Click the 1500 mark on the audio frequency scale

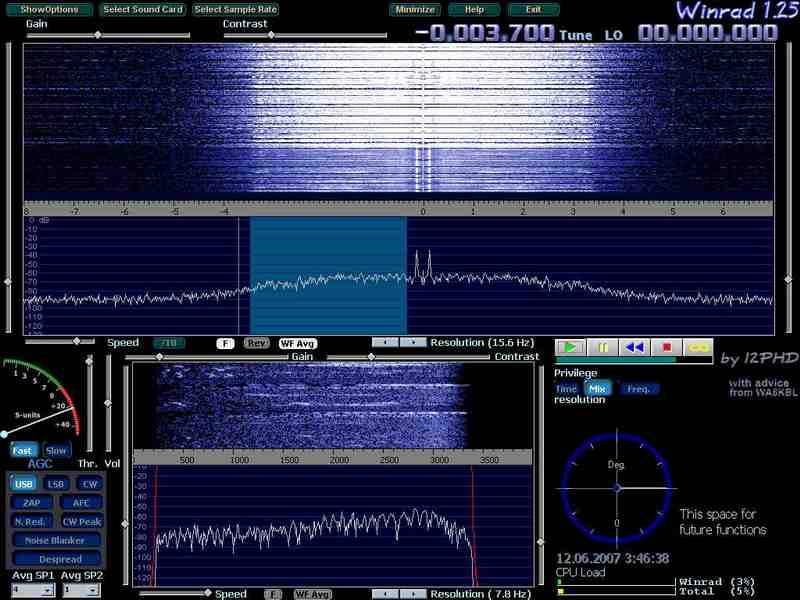289,460
